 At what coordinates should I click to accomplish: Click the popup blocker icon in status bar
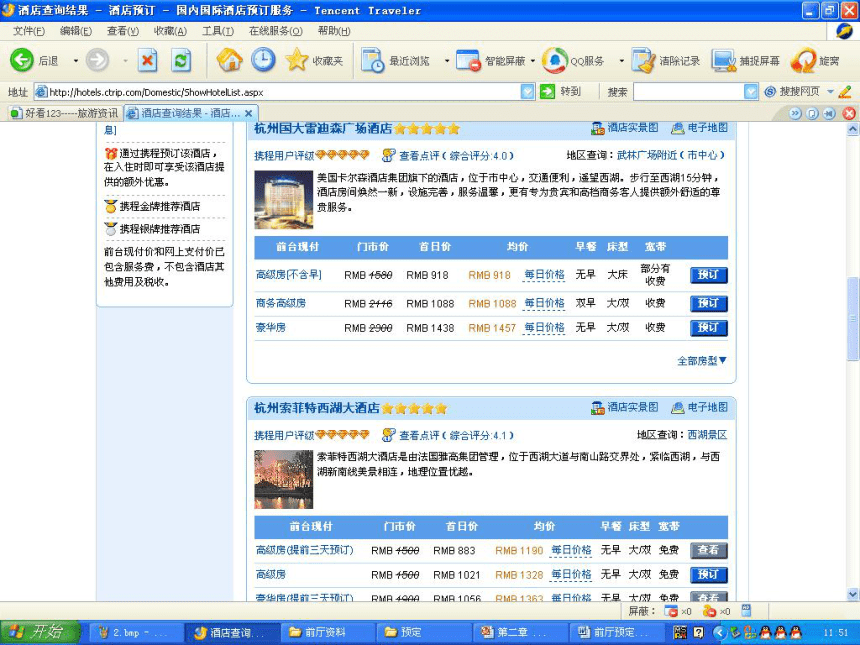point(671,611)
